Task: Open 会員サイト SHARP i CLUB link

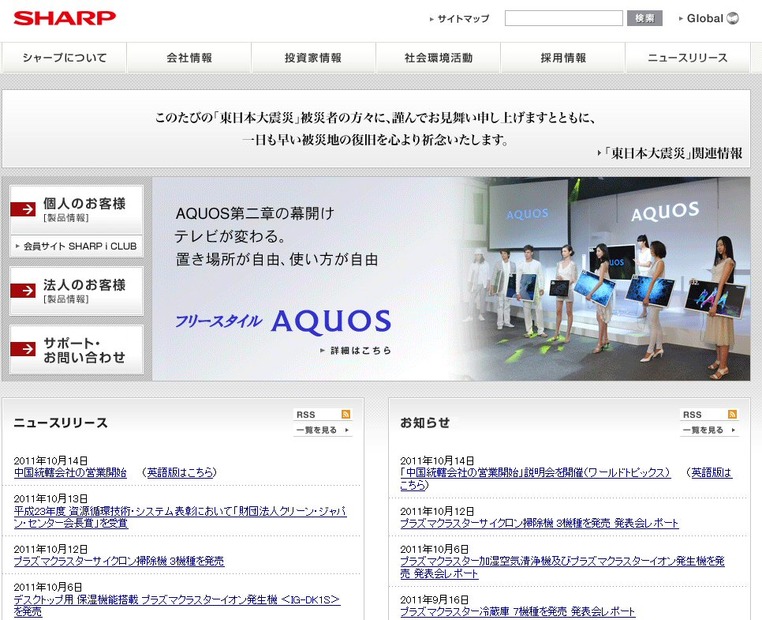Action: tap(76, 246)
